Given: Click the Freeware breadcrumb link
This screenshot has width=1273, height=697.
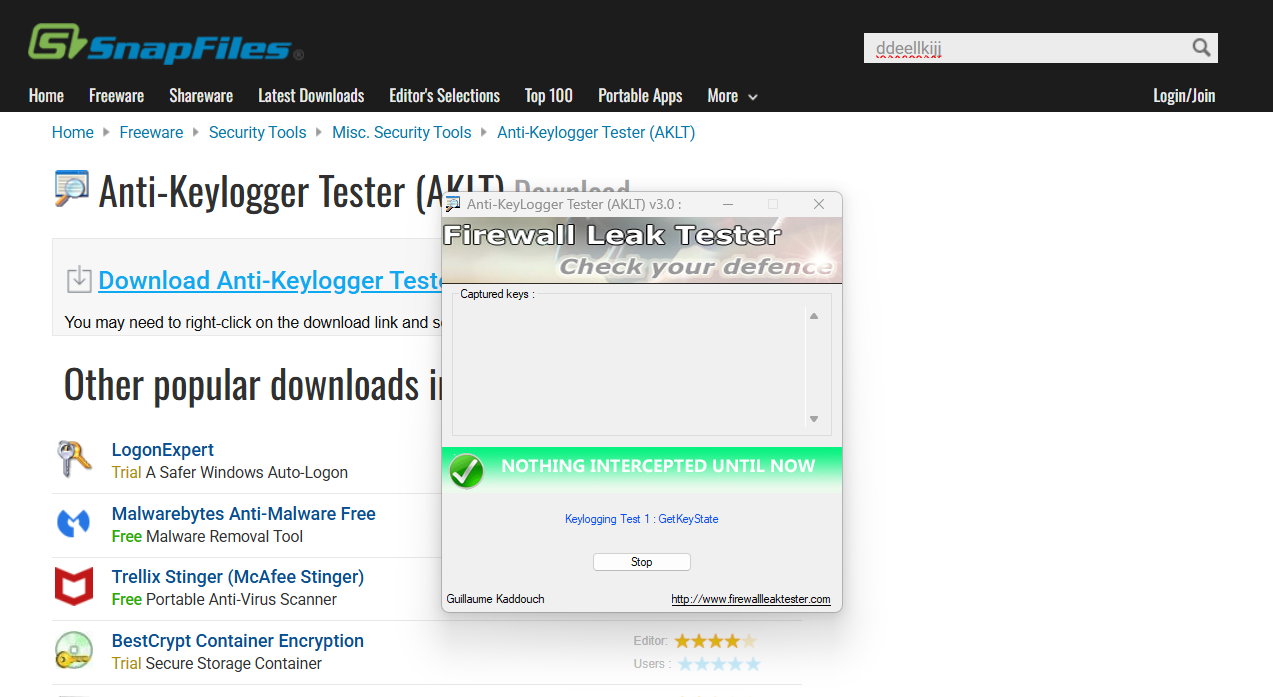Looking at the screenshot, I should coord(151,132).
